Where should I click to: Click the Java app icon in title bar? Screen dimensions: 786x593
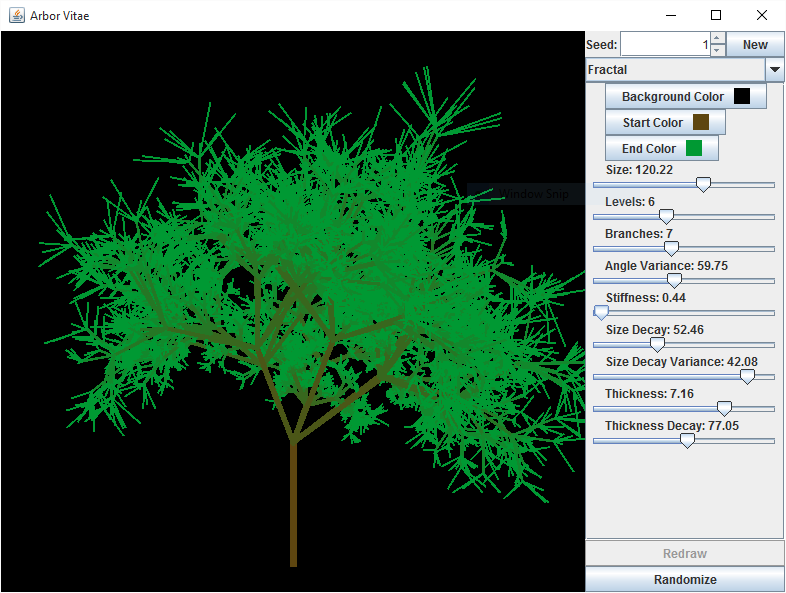(16, 15)
